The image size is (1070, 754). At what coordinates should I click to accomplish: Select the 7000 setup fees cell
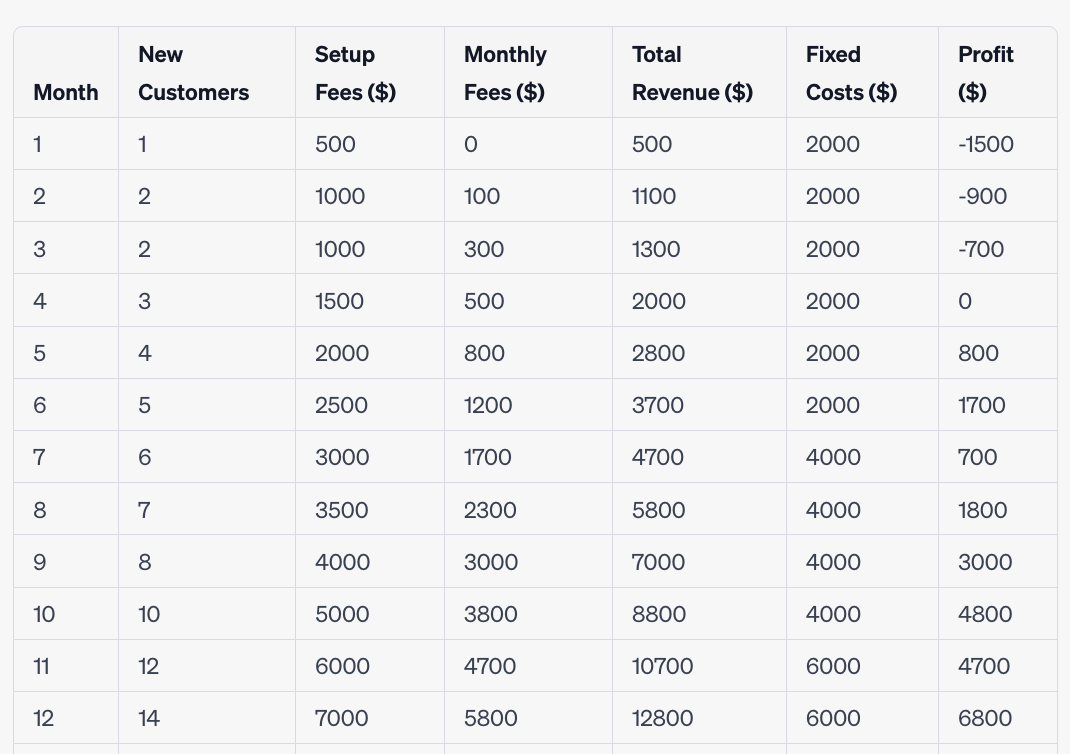[342, 718]
